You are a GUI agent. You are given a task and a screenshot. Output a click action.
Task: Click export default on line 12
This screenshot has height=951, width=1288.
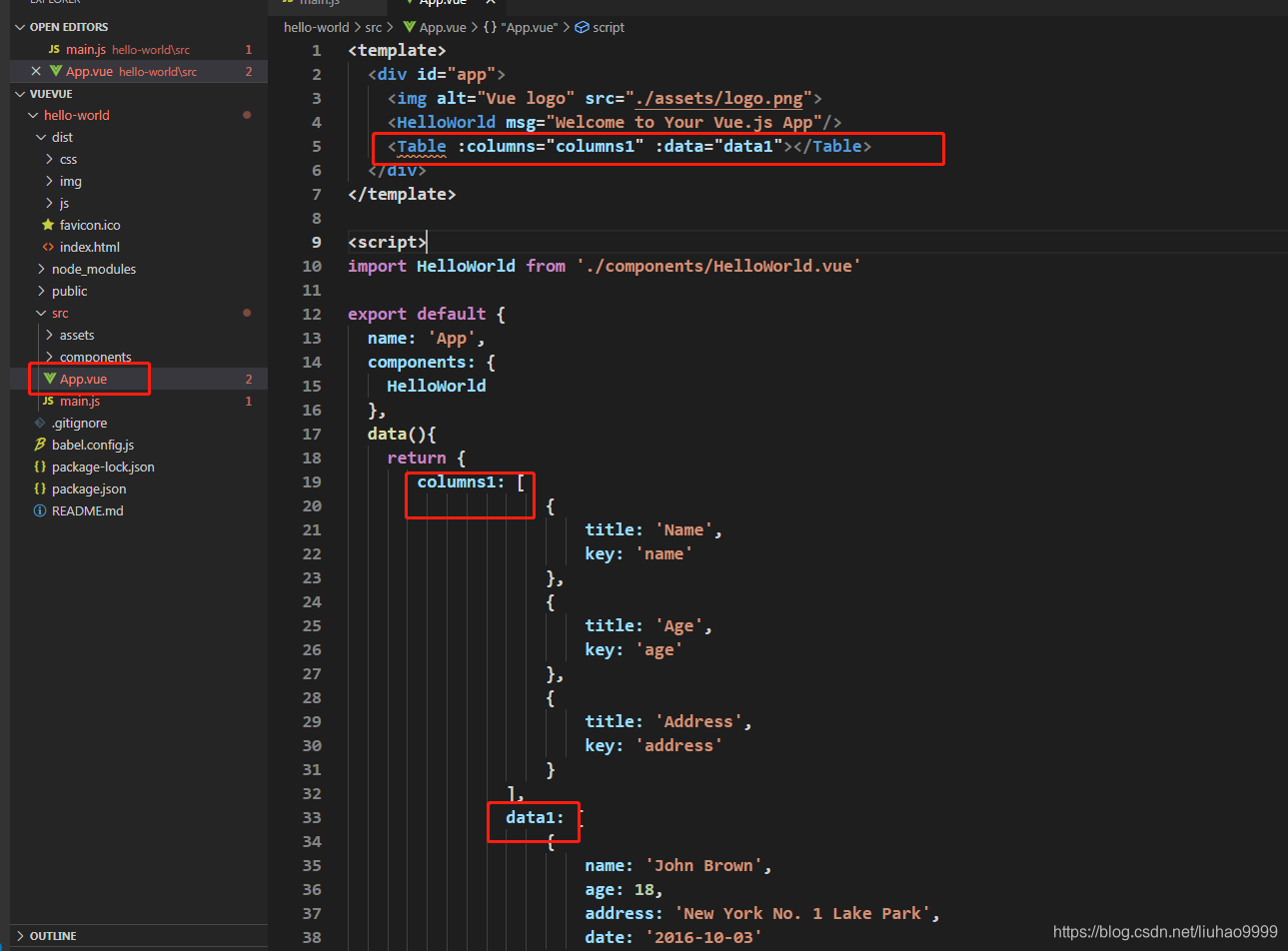click(x=417, y=314)
